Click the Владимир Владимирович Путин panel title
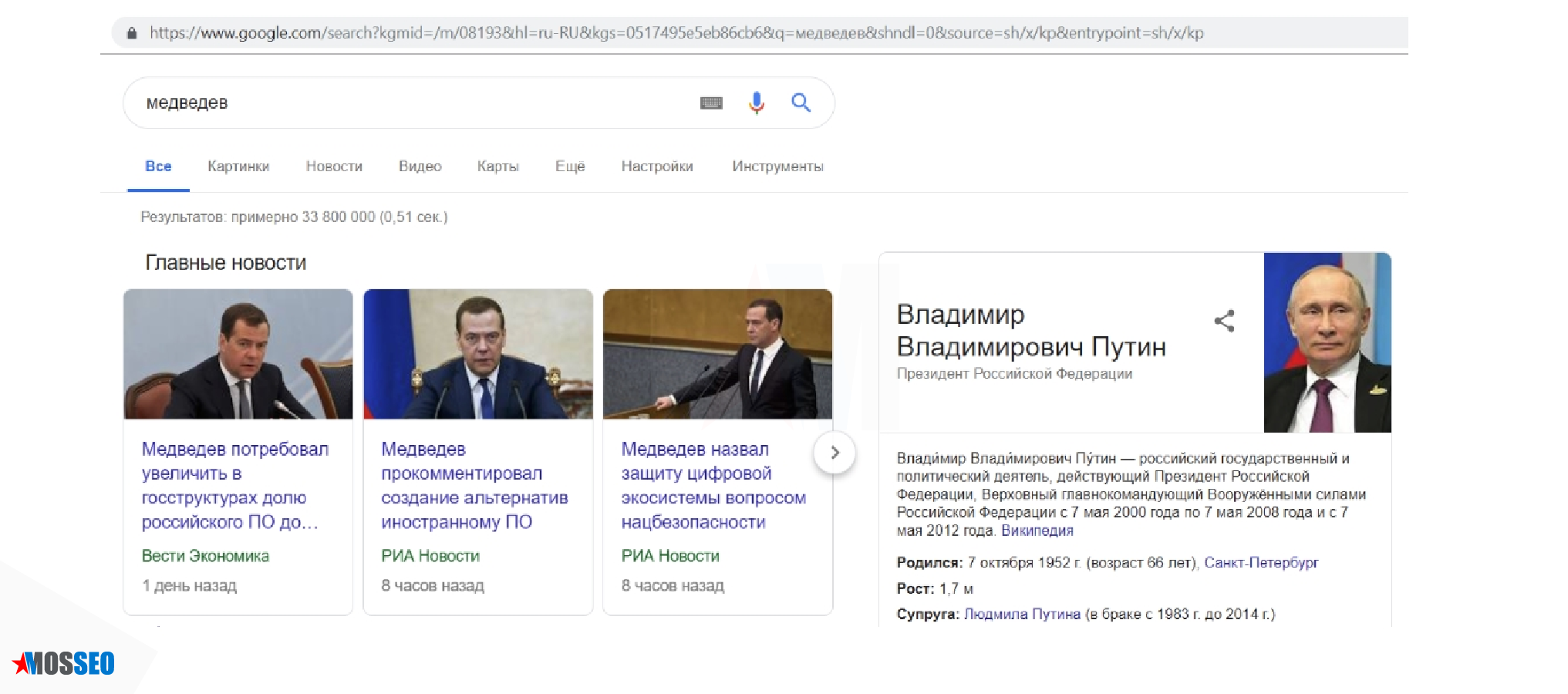Image resolution: width=1568 pixels, height=694 pixels. point(1031,331)
